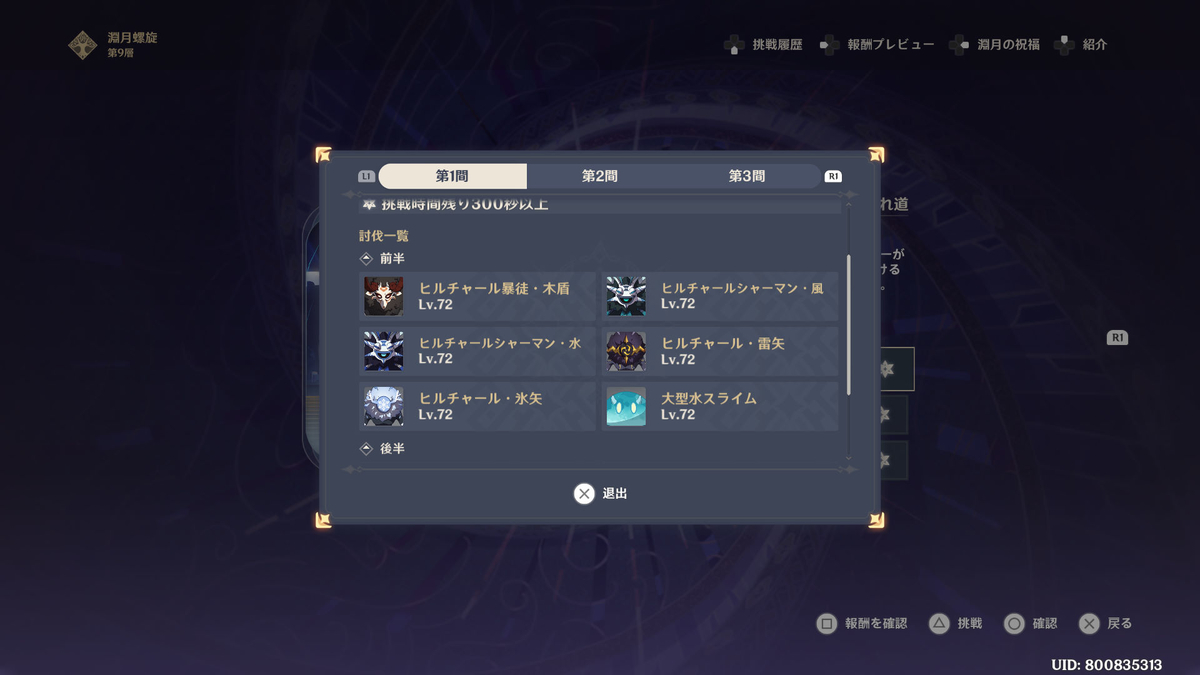The width and height of the screenshot is (1200, 675).
Task: Collapse the 前半 section marker
Action: tap(366, 258)
